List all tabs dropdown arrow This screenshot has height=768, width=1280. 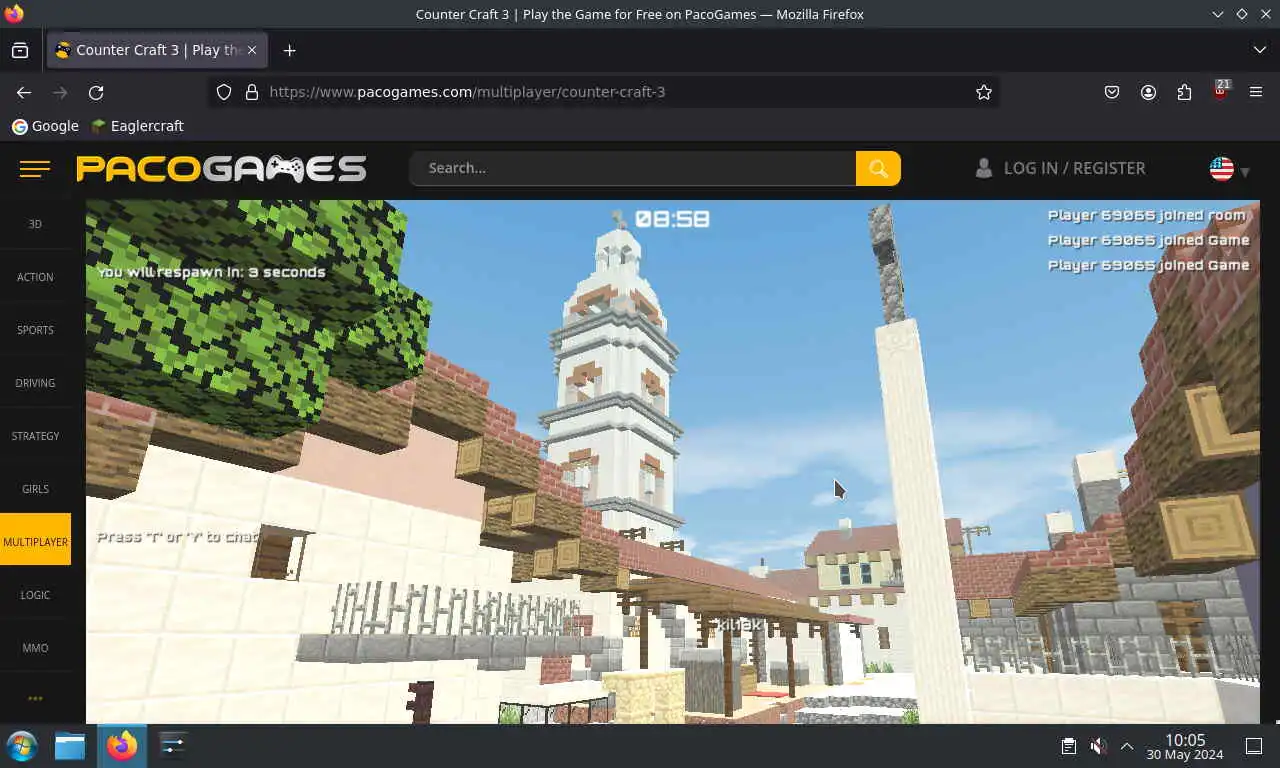[x=1259, y=50]
